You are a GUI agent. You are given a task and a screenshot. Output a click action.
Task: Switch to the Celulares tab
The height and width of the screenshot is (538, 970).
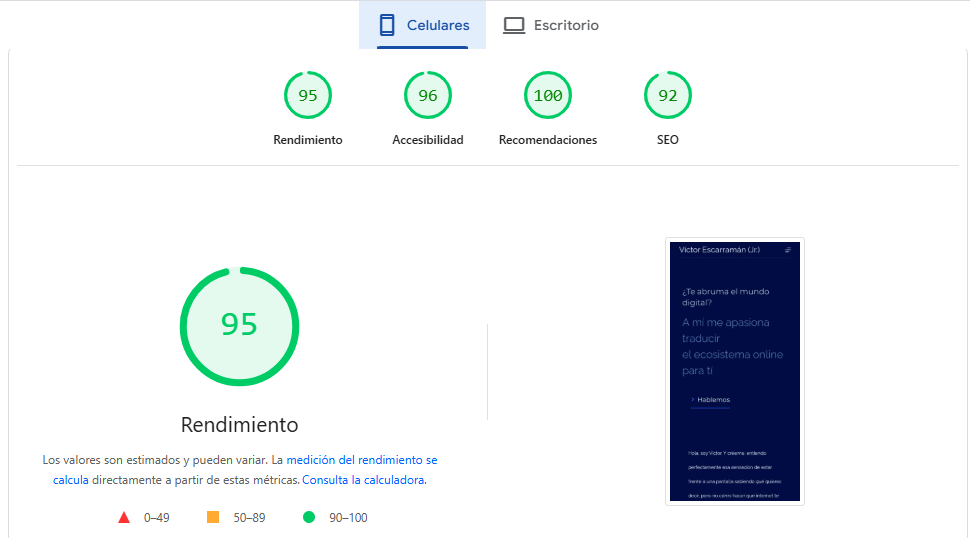(423, 25)
